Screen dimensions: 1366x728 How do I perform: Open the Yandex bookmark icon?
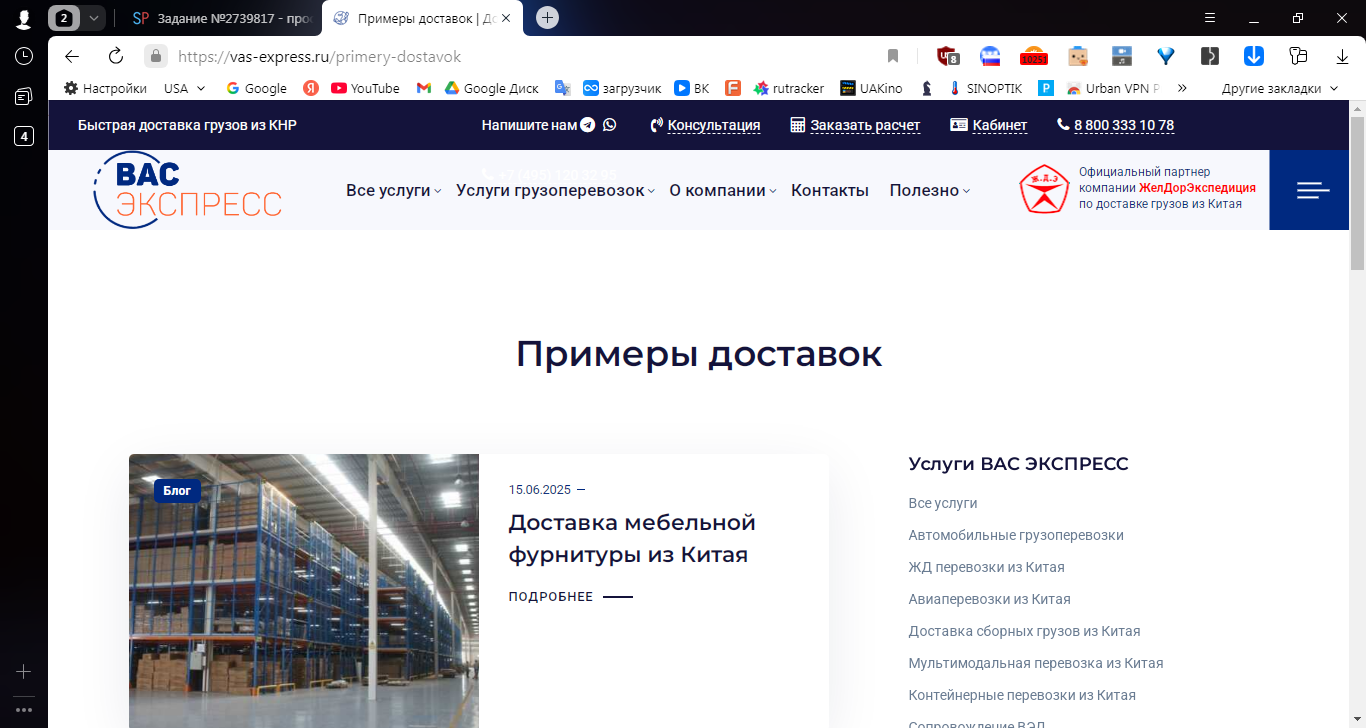tap(311, 88)
